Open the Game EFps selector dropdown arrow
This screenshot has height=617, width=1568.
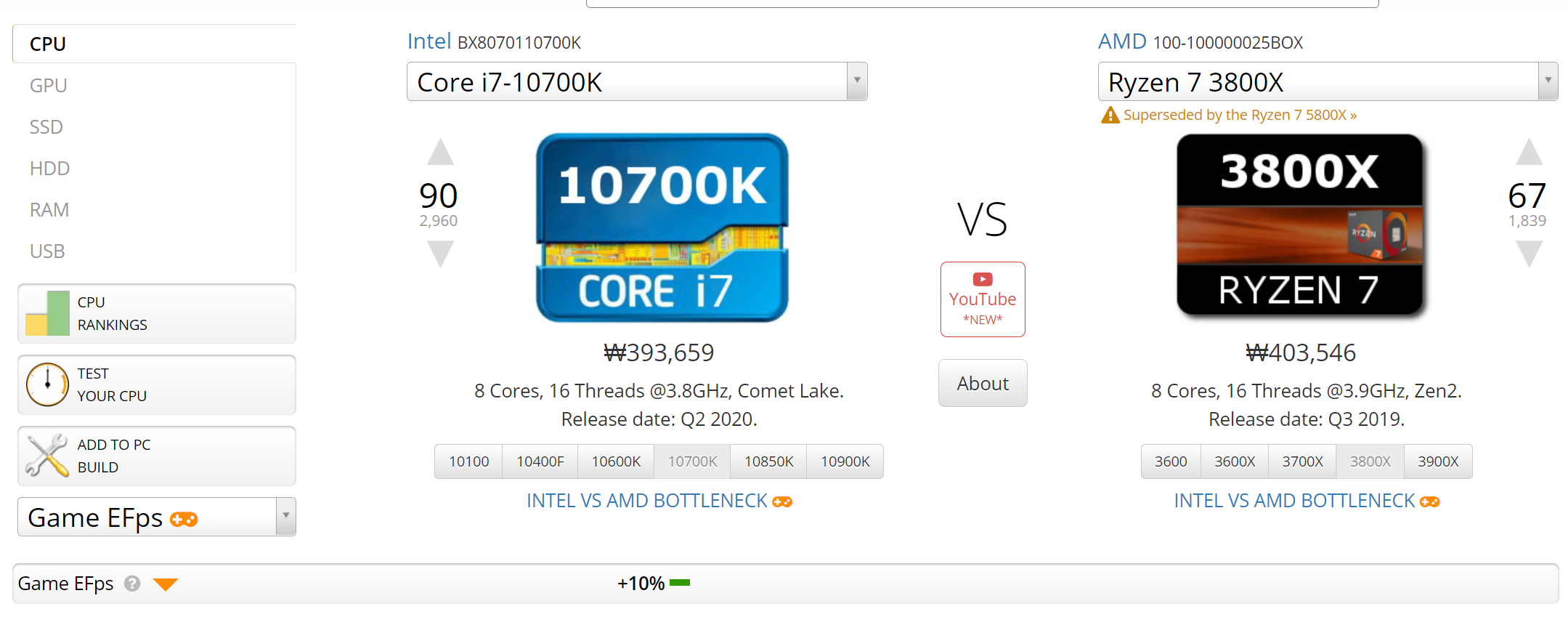[x=286, y=517]
